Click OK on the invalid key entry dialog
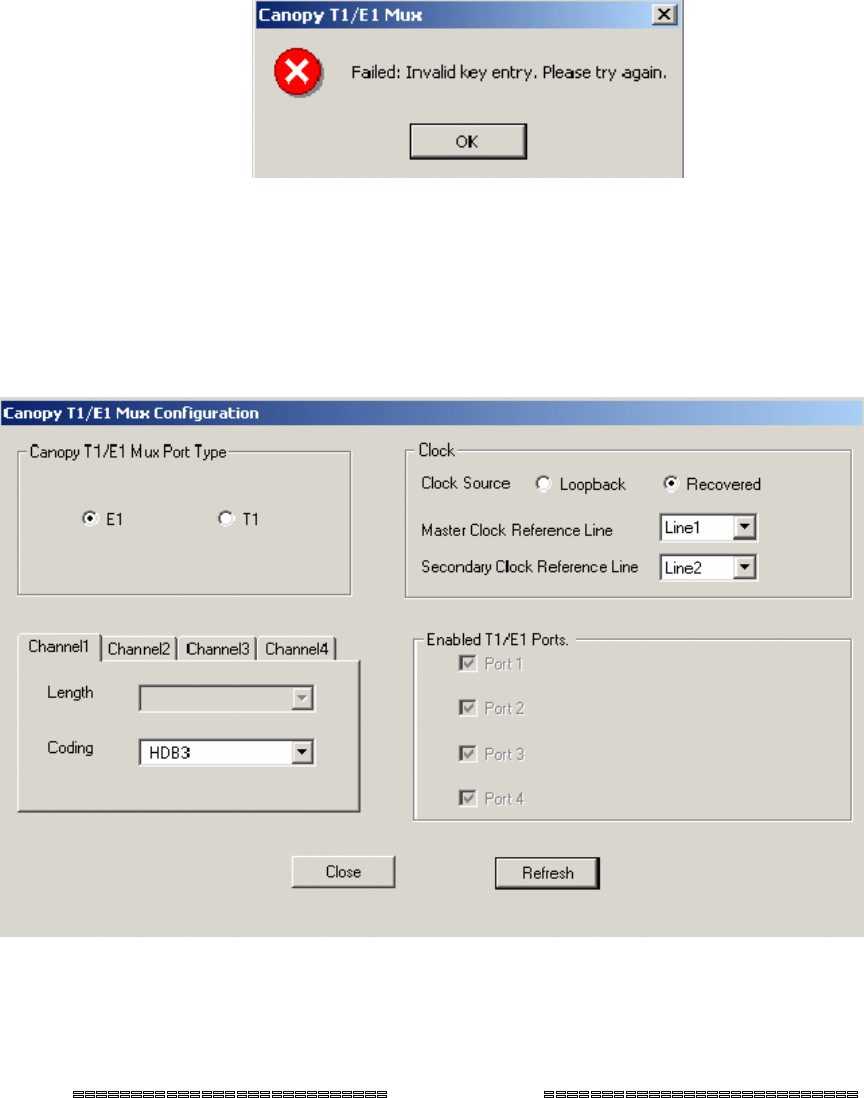The height and width of the screenshot is (1098, 864). pos(468,141)
